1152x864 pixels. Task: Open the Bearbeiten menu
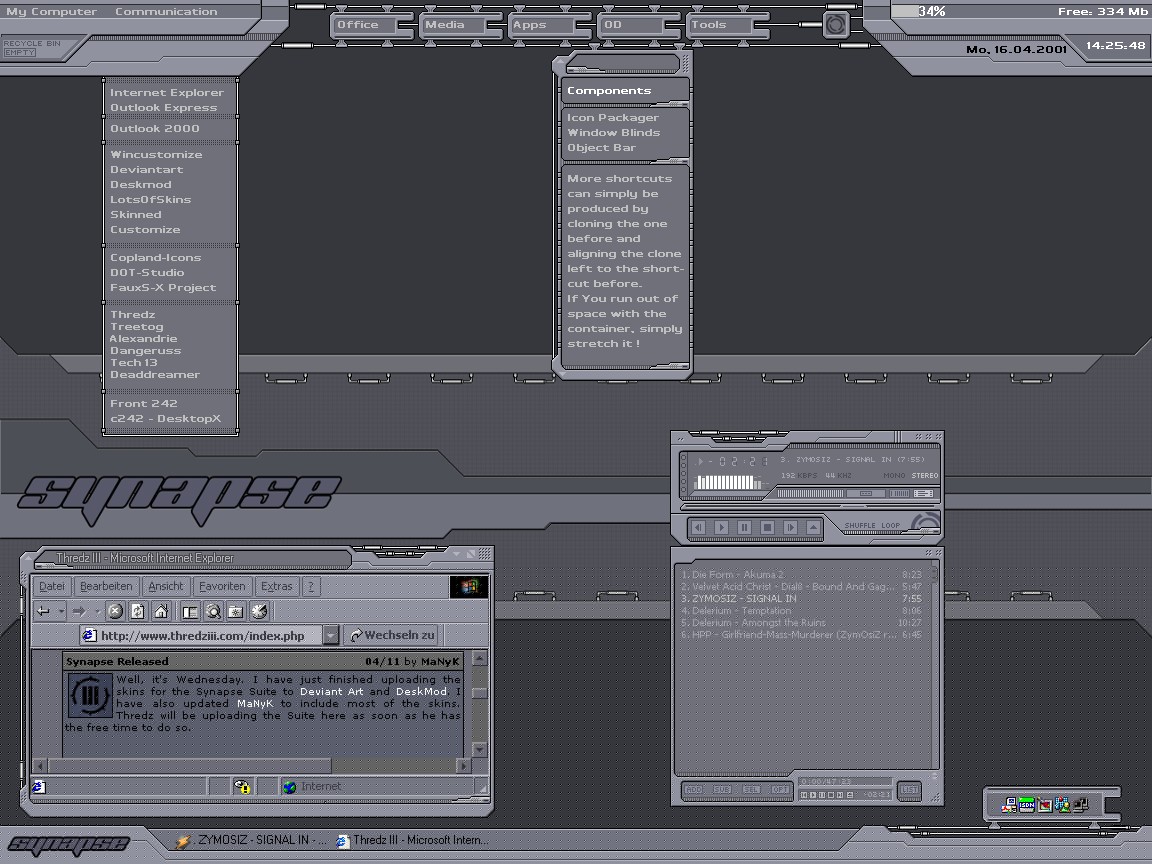[106, 586]
